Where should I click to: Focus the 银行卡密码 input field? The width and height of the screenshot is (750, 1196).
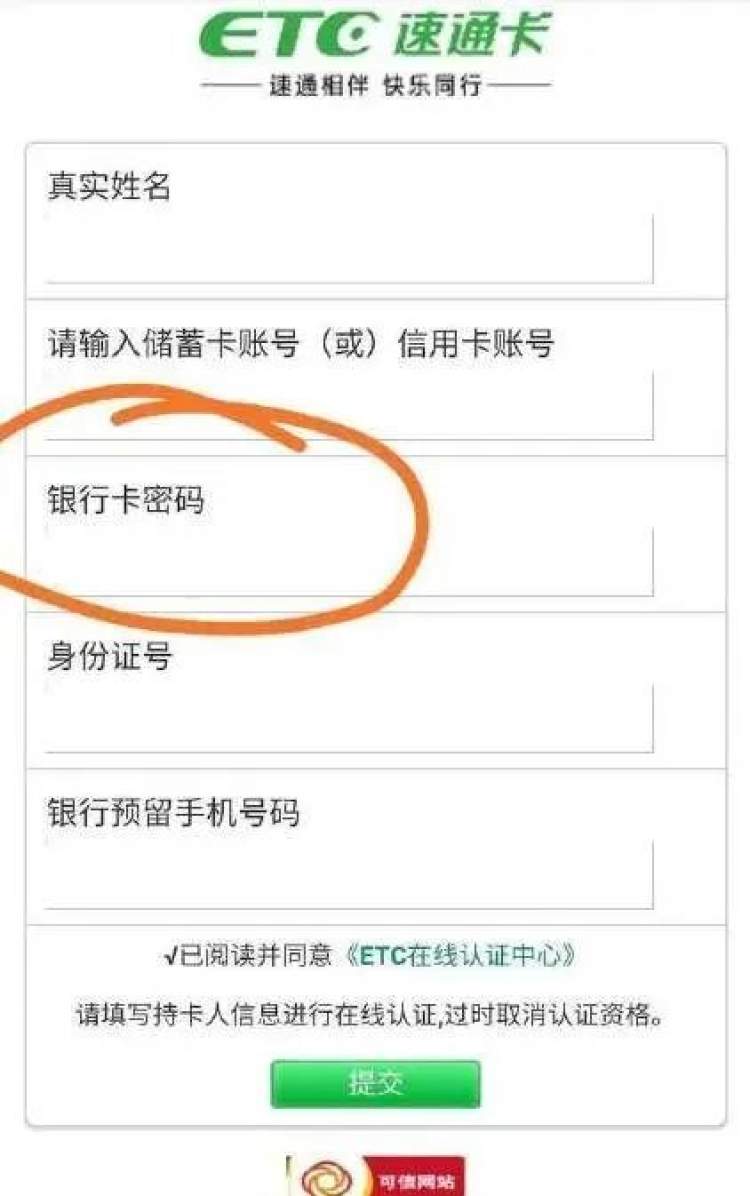pyautogui.click(x=349, y=562)
